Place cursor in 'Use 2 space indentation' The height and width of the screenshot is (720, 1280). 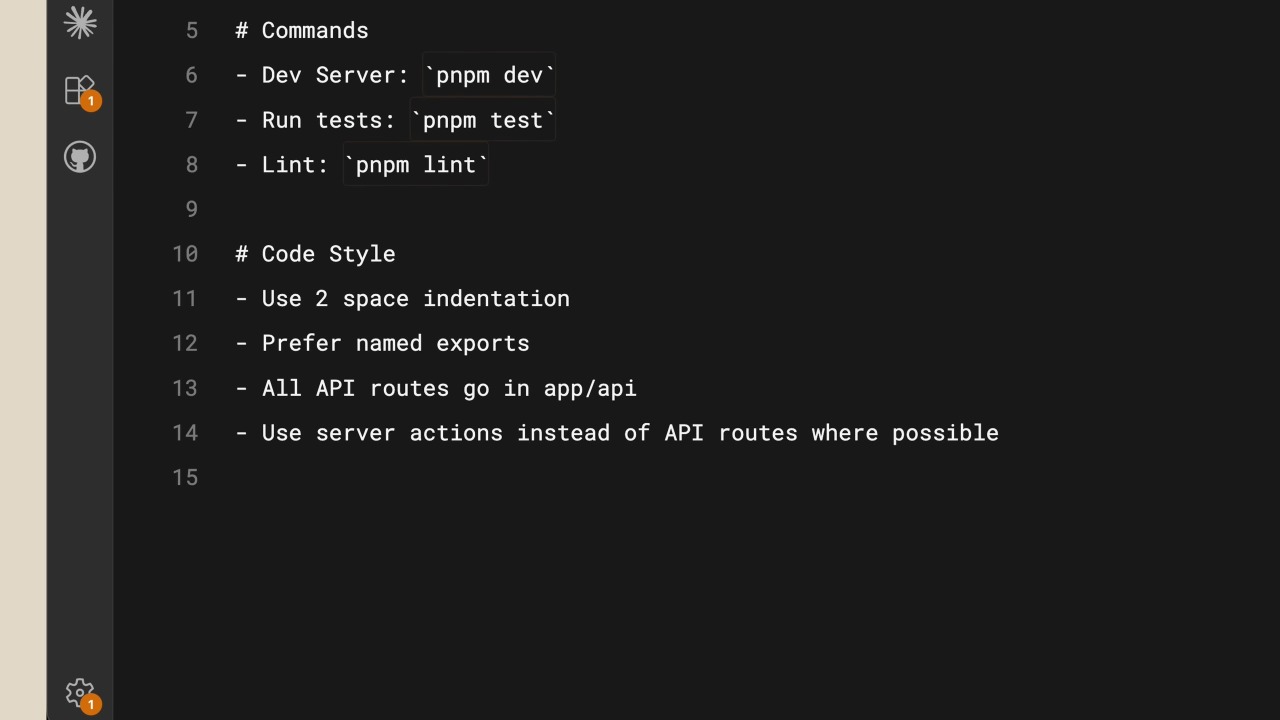[416, 299]
